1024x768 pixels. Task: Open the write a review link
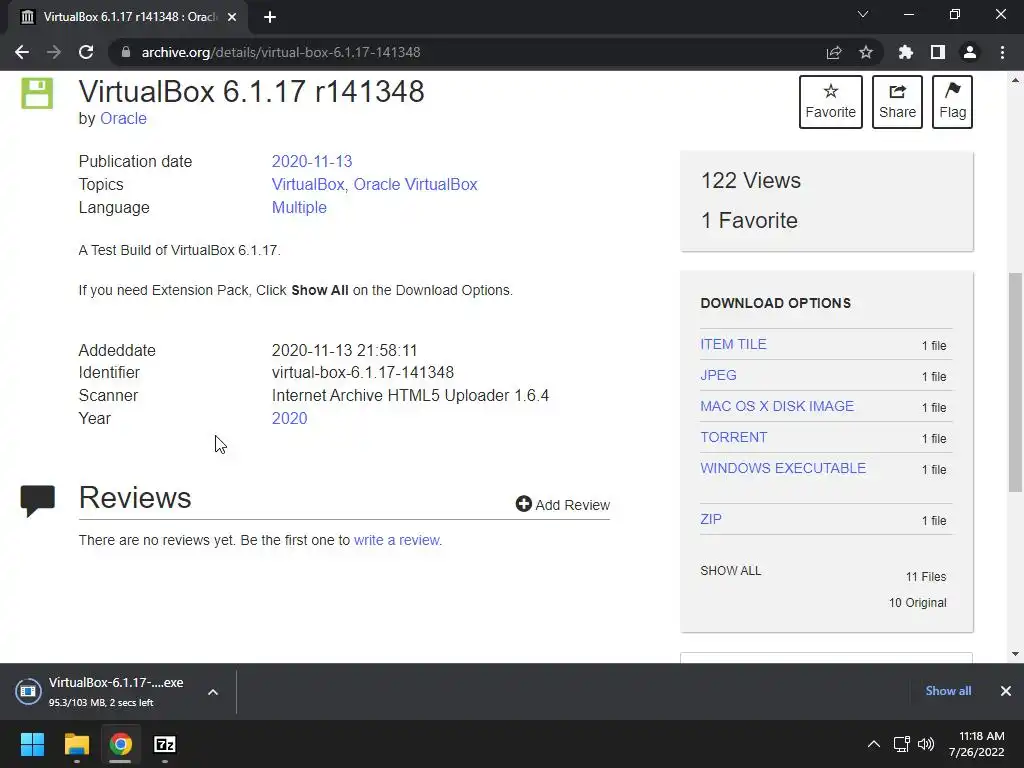(397, 540)
